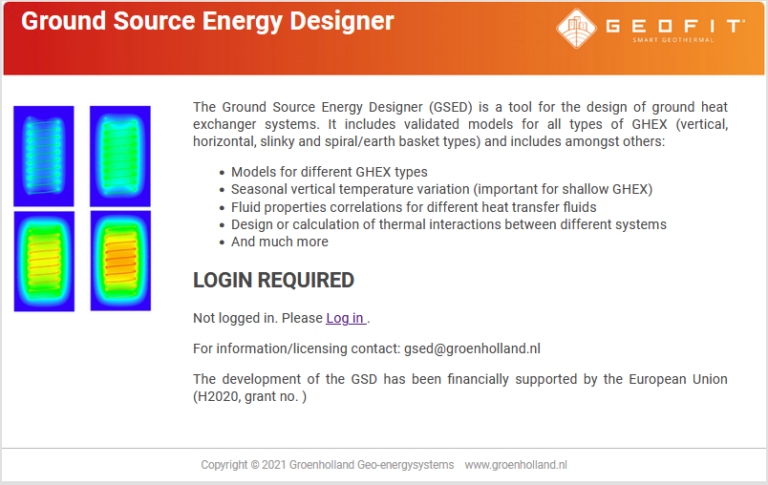This screenshot has height=485, width=768.
Task: Click the 'H2020, grant no.' text
Action: [x=250, y=396]
